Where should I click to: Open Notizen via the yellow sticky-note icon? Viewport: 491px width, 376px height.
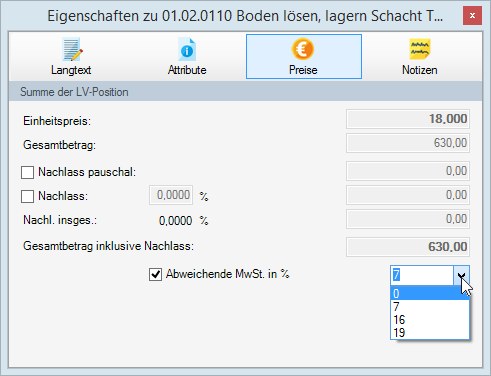[420, 49]
